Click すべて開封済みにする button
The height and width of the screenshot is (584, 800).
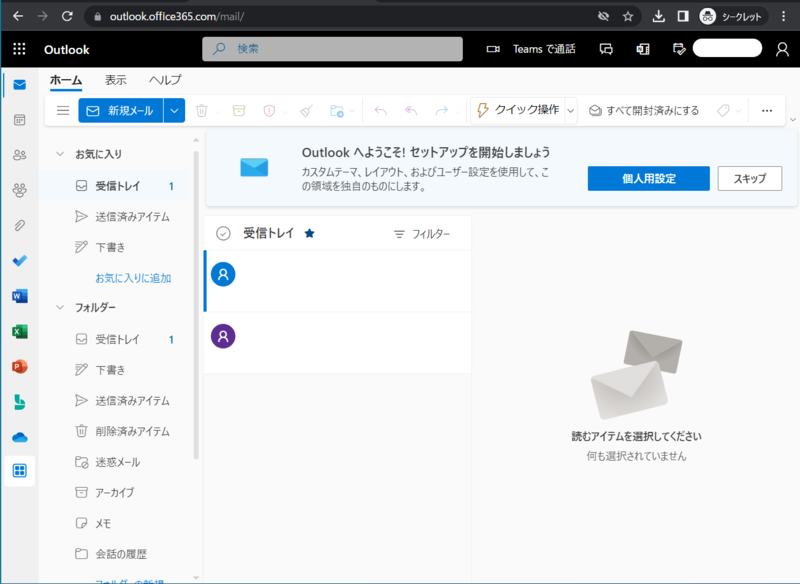pos(644,111)
